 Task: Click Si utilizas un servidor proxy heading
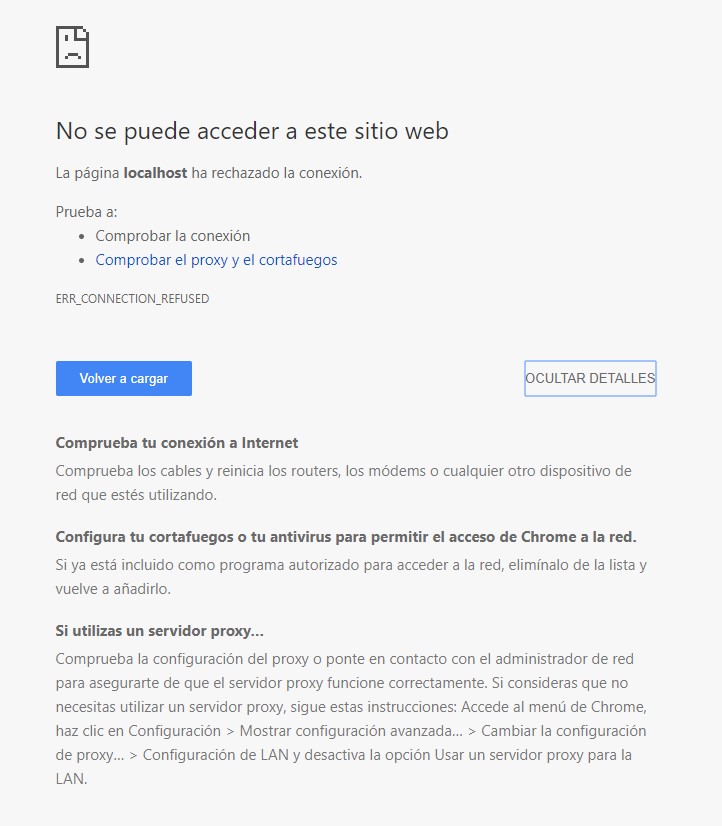point(159,631)
